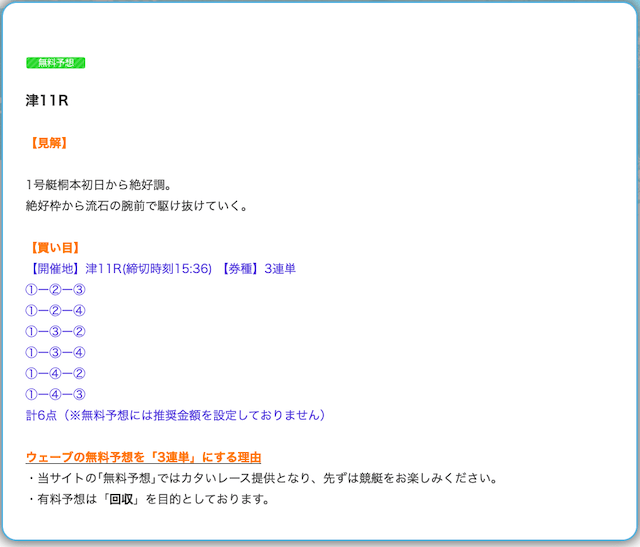Click the line starting with 1号艇桐本

[x=99, y=185]
